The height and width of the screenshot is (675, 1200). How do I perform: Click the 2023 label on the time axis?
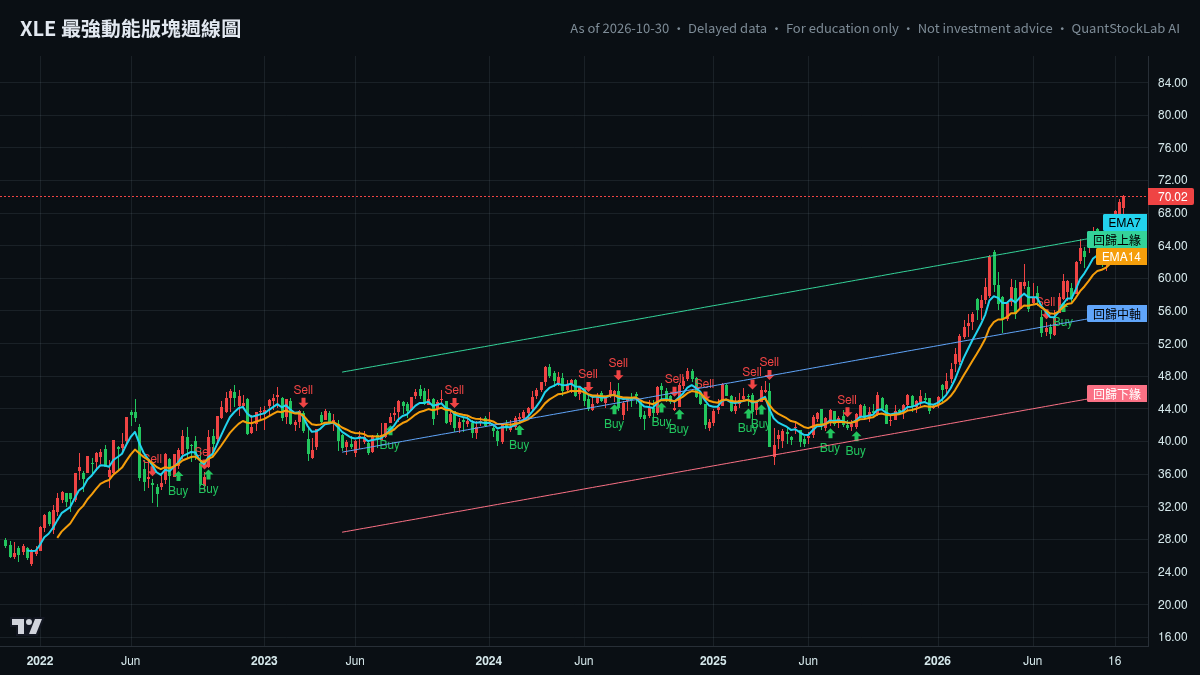click(x=264, y=661)
